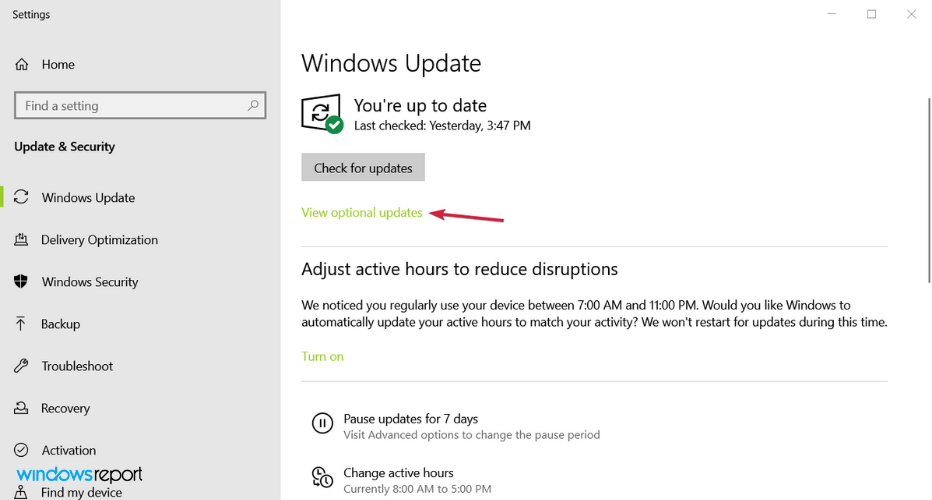
Task: Open Find my device settings
Action: coord(81,492)
